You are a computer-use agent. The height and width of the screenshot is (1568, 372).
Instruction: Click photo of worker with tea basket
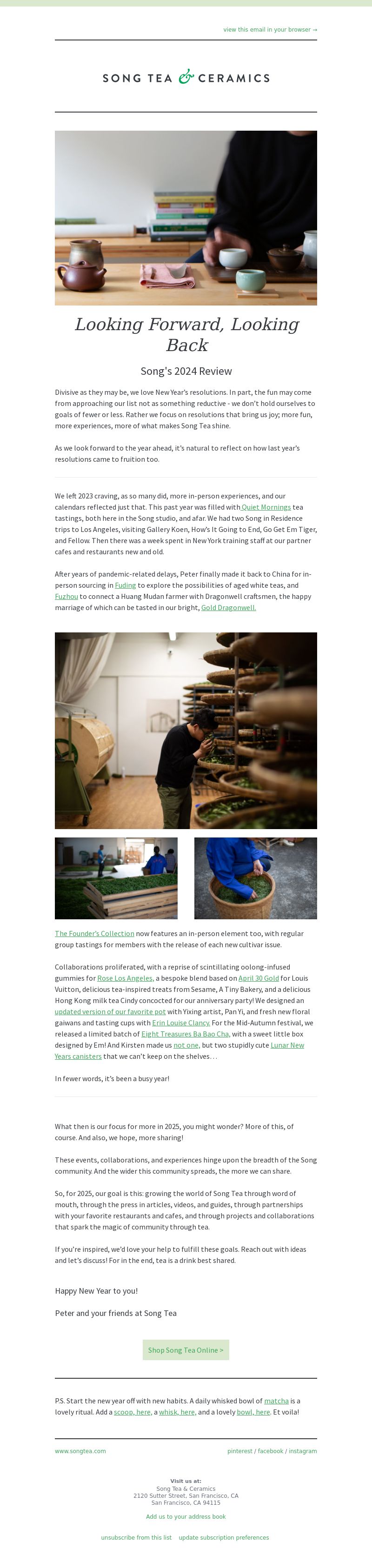pos(256,878)
